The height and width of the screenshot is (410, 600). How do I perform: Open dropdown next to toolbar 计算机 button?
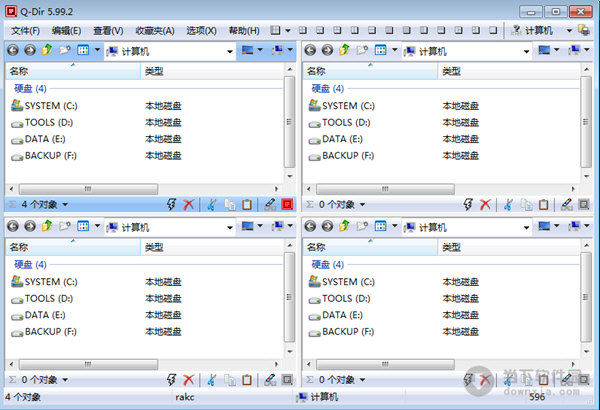point(569,30)
